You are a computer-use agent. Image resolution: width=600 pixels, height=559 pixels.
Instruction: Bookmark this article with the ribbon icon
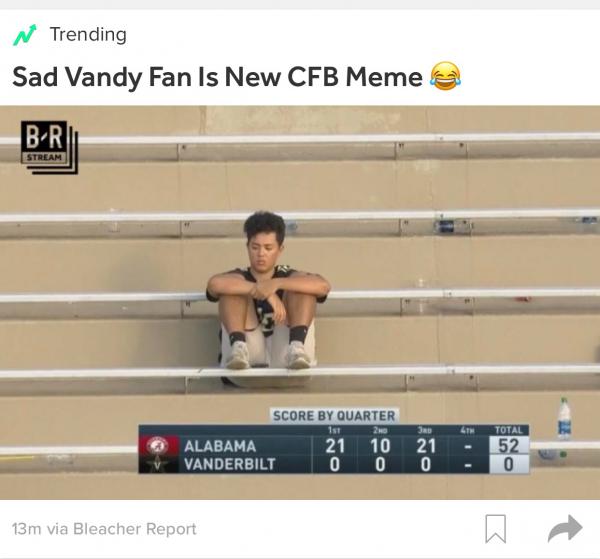tap(496, 529)
